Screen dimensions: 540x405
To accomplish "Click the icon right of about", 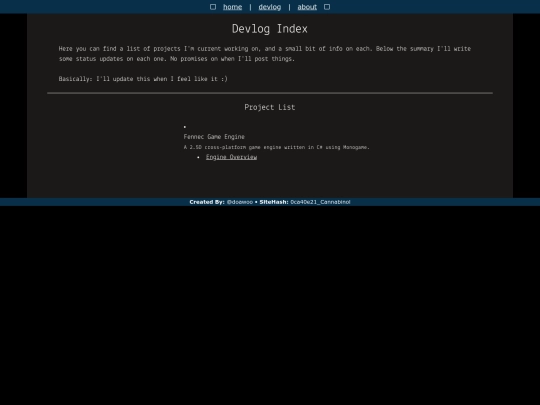I will 327,7.
